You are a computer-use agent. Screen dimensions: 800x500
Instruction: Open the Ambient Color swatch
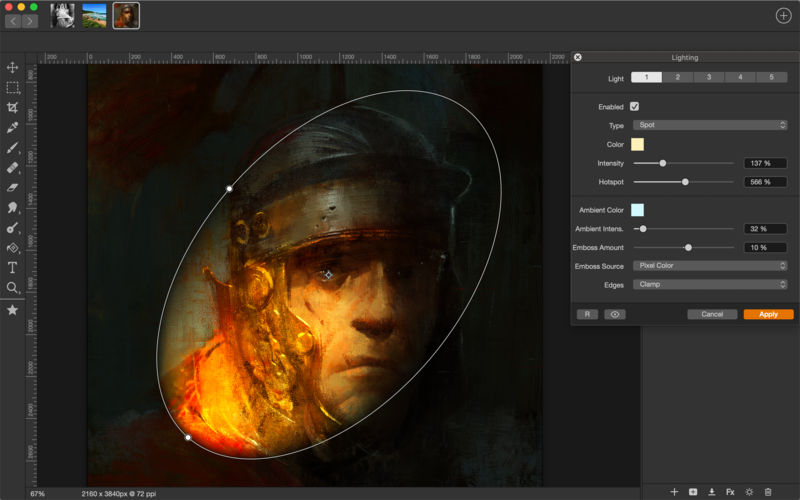[638, 210]
